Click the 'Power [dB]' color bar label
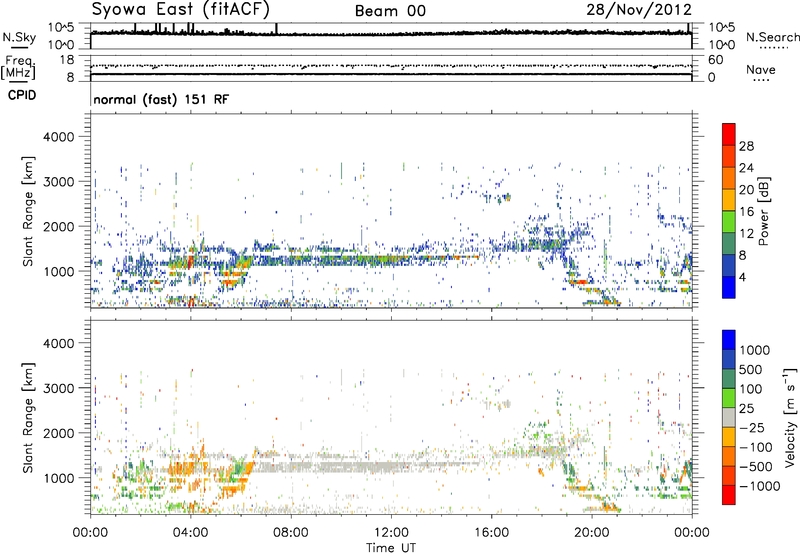Screen dimensions: 800x554 coord(764,211)
